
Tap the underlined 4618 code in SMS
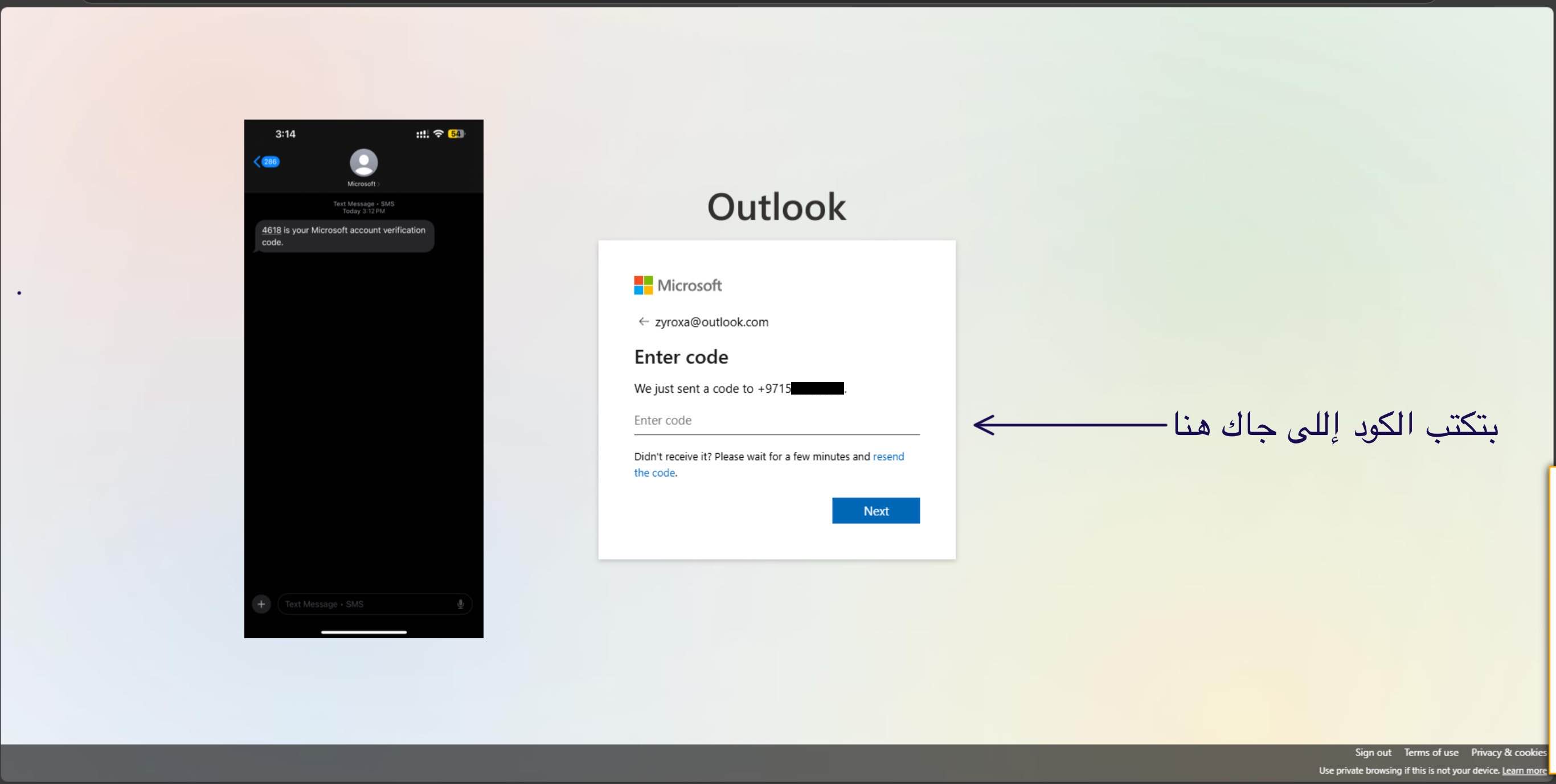pos(271,230)
